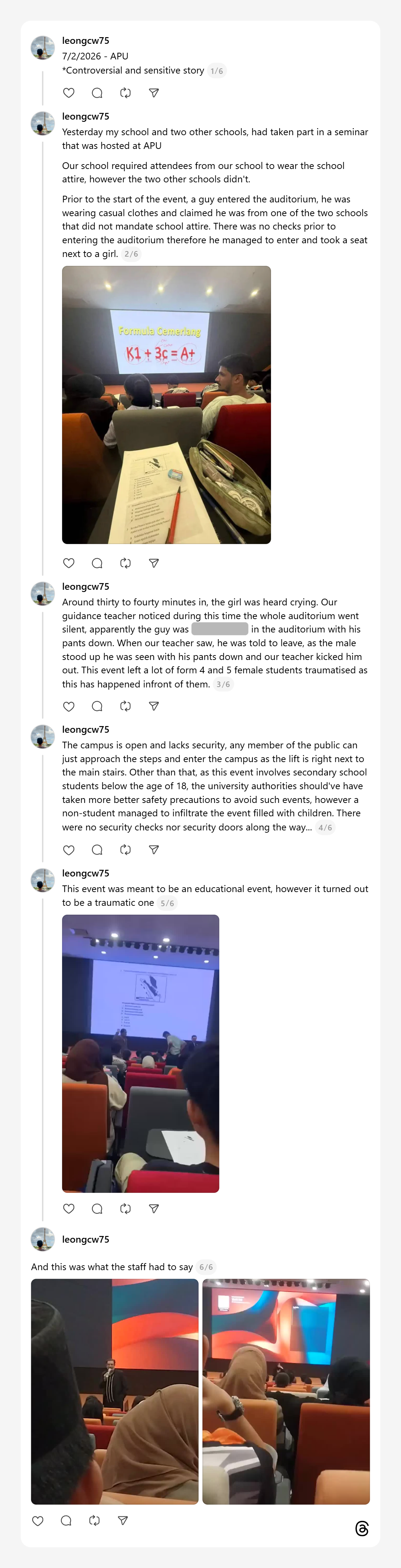401x1568 pixels.
Task: Open the Threads logo at bottom right
Action: [x=362, y=1528]
